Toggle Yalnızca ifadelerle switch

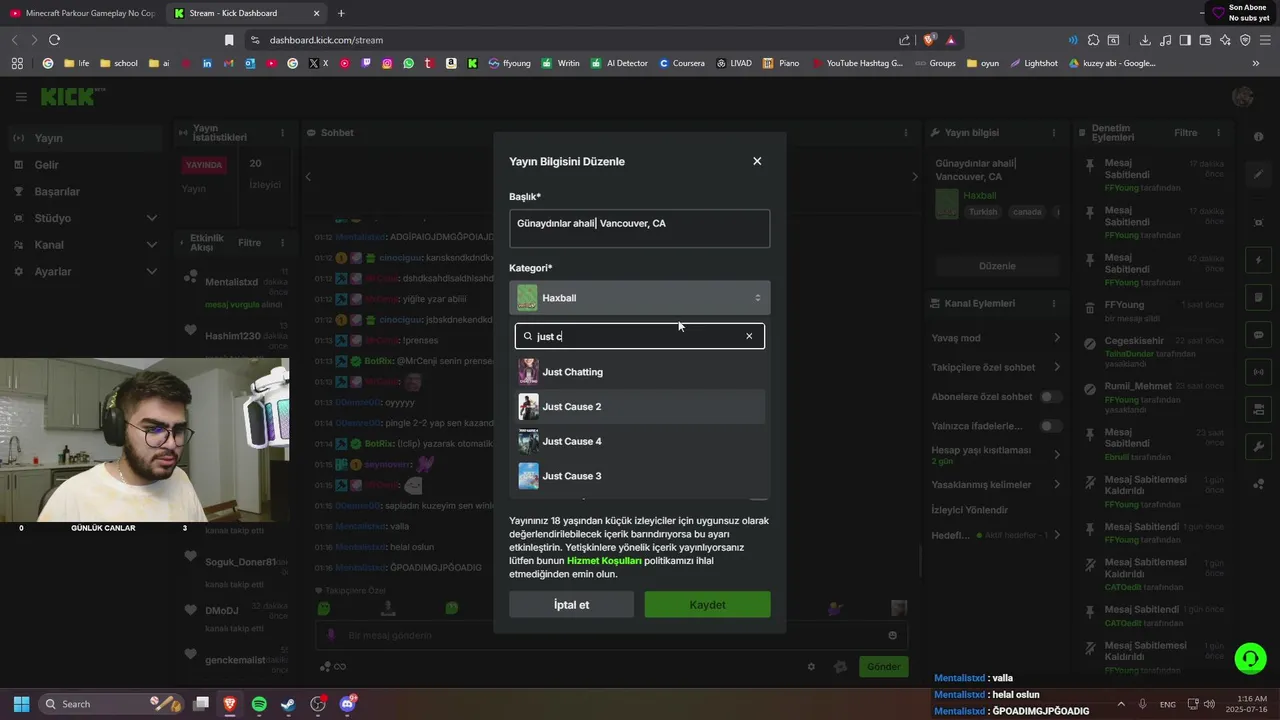coord(1050,426)
